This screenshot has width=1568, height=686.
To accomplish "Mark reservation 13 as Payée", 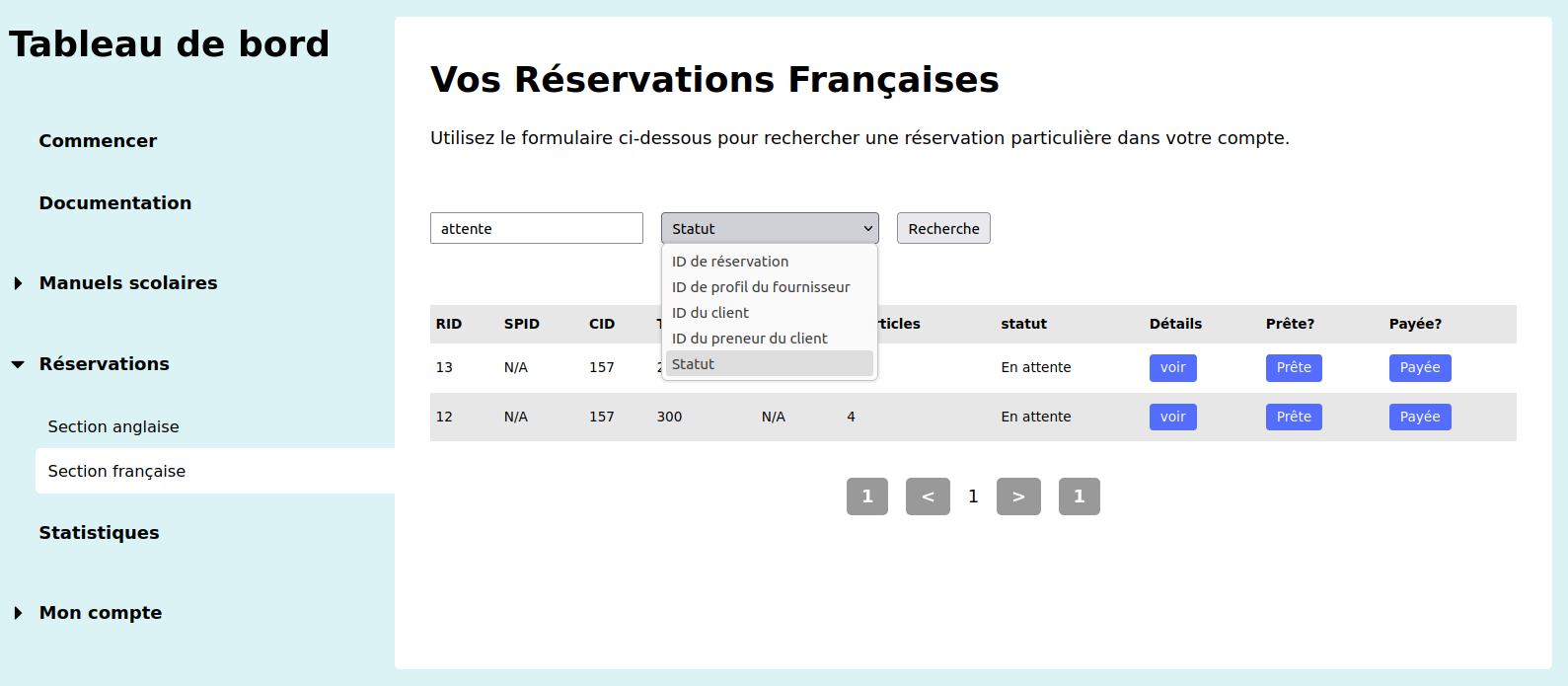I will pyautogui.click(x=1420, y=368).
